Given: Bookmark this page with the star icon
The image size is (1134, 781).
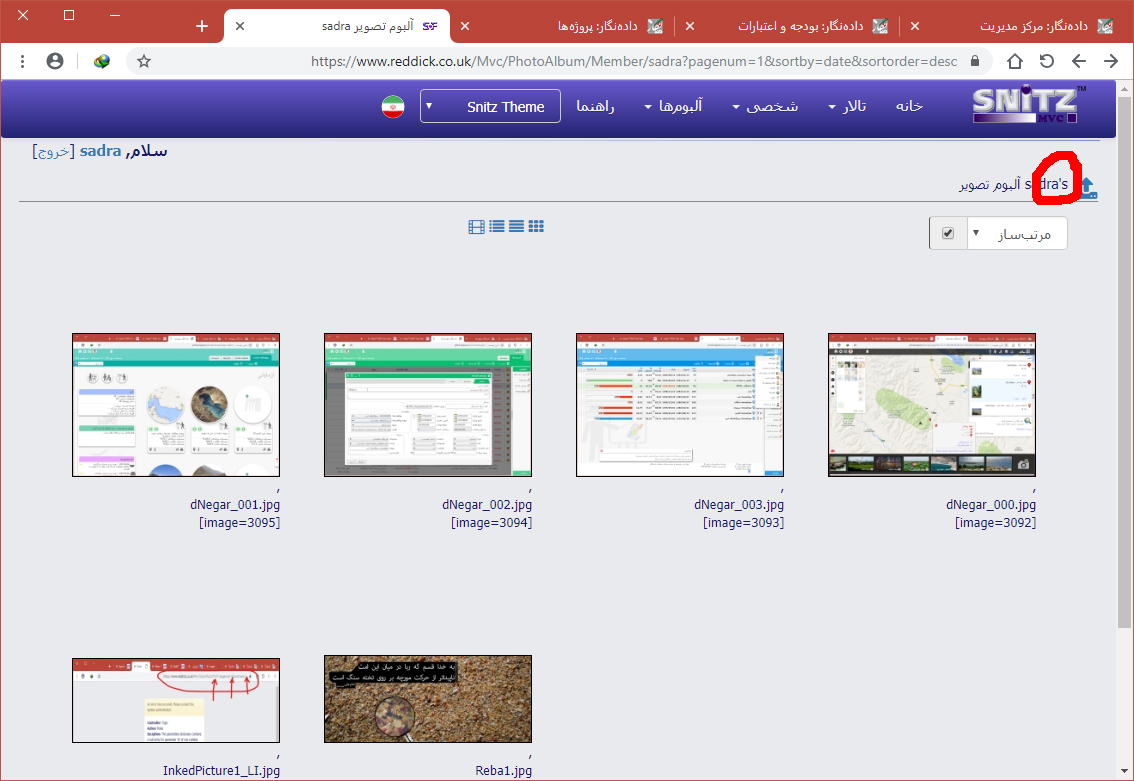Looking at the screenshot, I should 144,61.
